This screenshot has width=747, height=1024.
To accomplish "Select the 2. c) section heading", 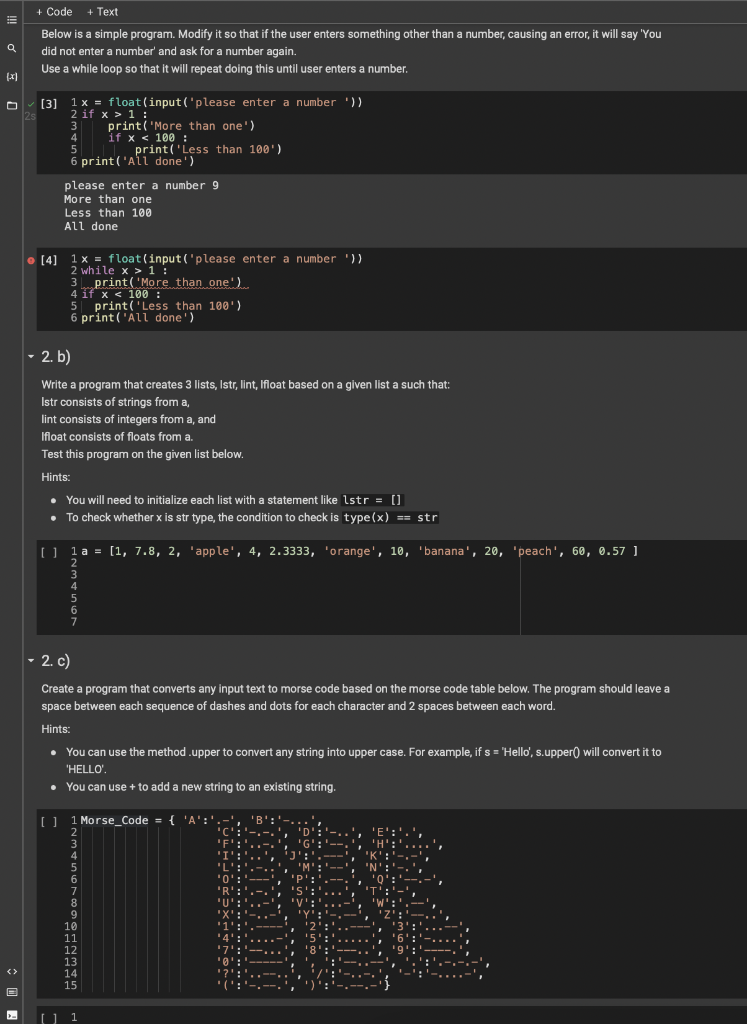I will 56,660.
